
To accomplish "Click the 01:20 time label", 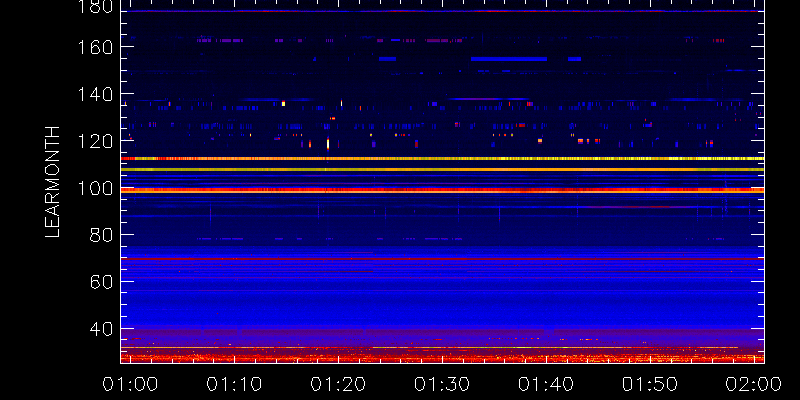I will (338, 384).
